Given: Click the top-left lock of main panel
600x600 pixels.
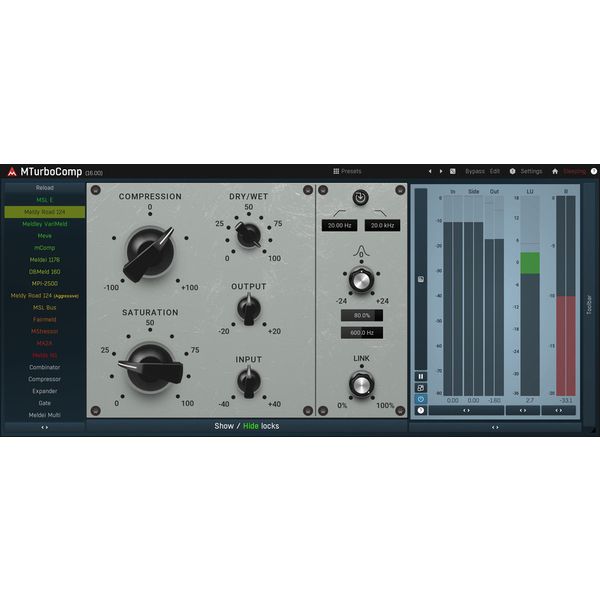Looking at the screenshot, I should (x=95, y=190).
